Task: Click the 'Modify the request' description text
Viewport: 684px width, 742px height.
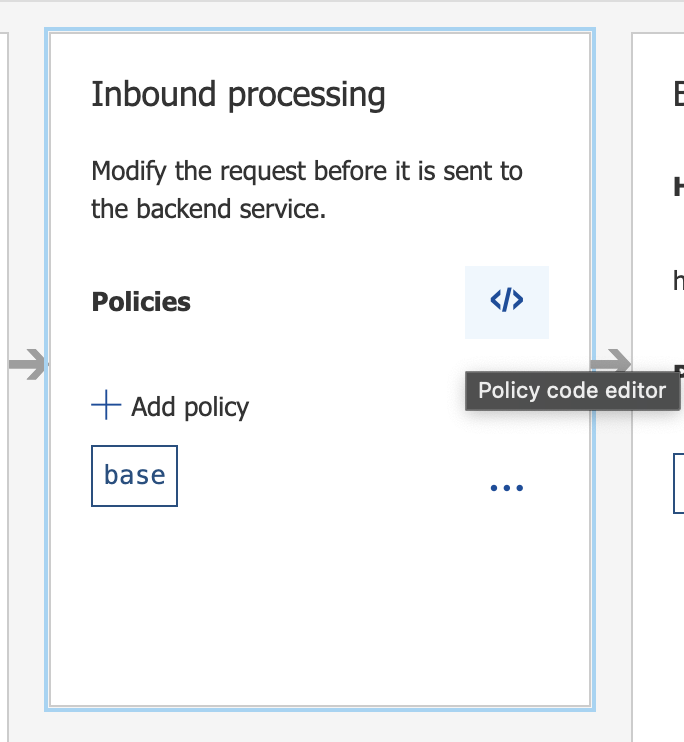Action: [x=306, y=171]
